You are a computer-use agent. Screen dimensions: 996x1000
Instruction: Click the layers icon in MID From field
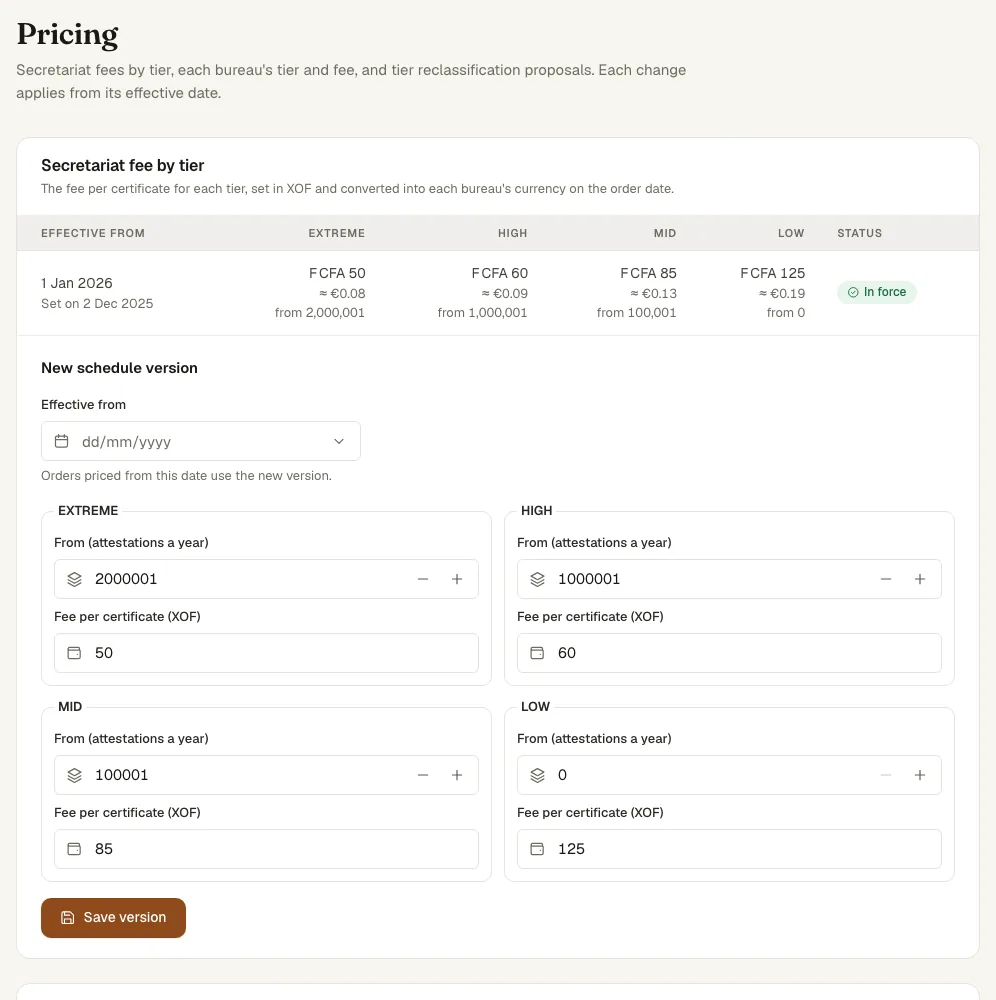(x=75, y=775)
